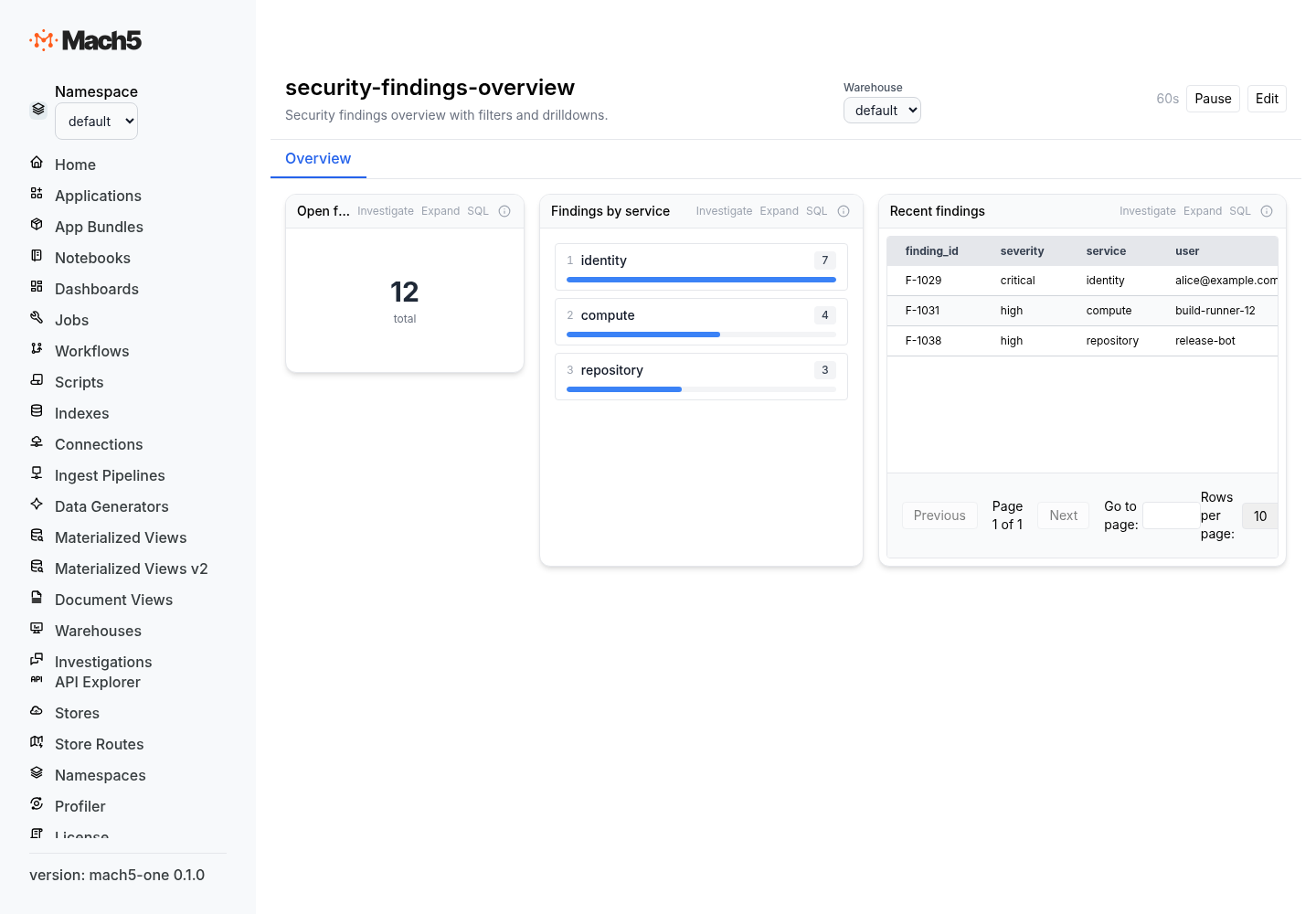The image size is (1316, 914).
Task: Click the Namespaces layers icon
Action: click(37, 773)
